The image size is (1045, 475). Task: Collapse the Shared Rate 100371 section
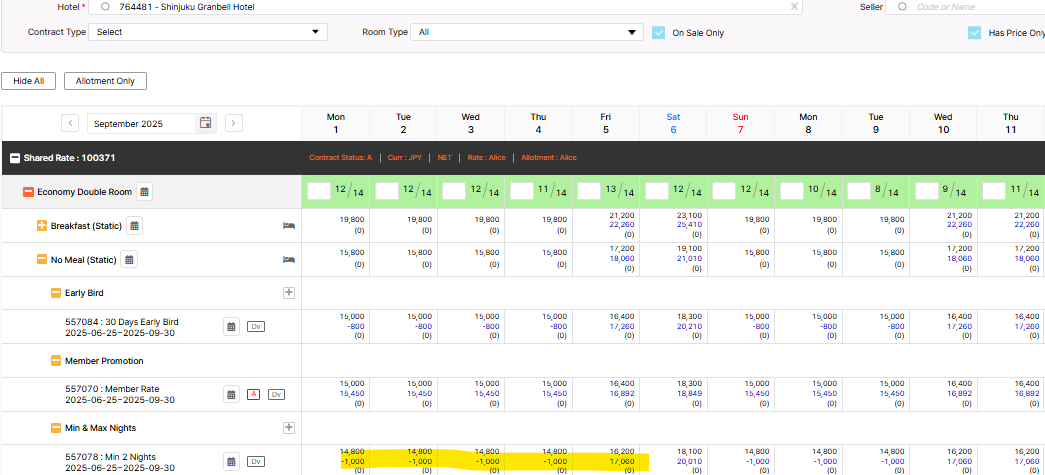(x=16, y=158)
